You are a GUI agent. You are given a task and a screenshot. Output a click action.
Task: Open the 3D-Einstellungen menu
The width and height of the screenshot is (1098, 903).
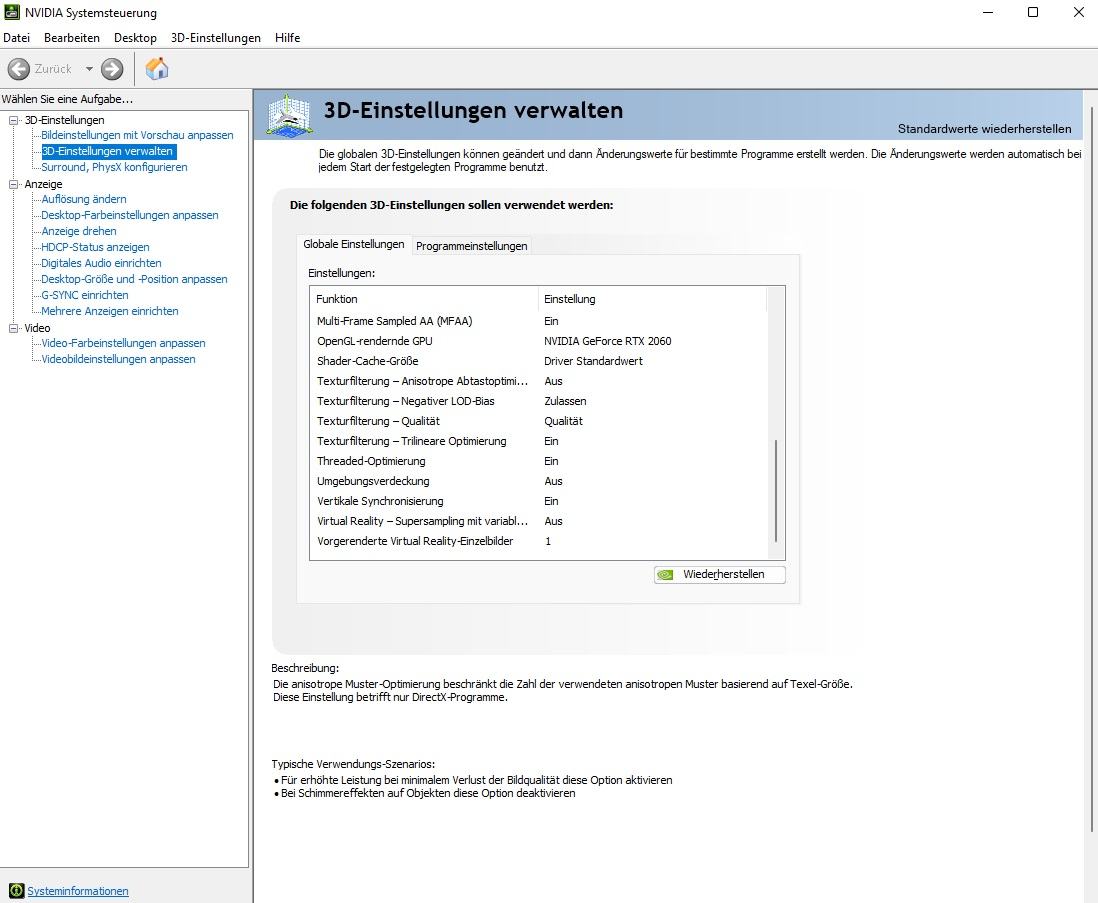(x=216, y=38)
